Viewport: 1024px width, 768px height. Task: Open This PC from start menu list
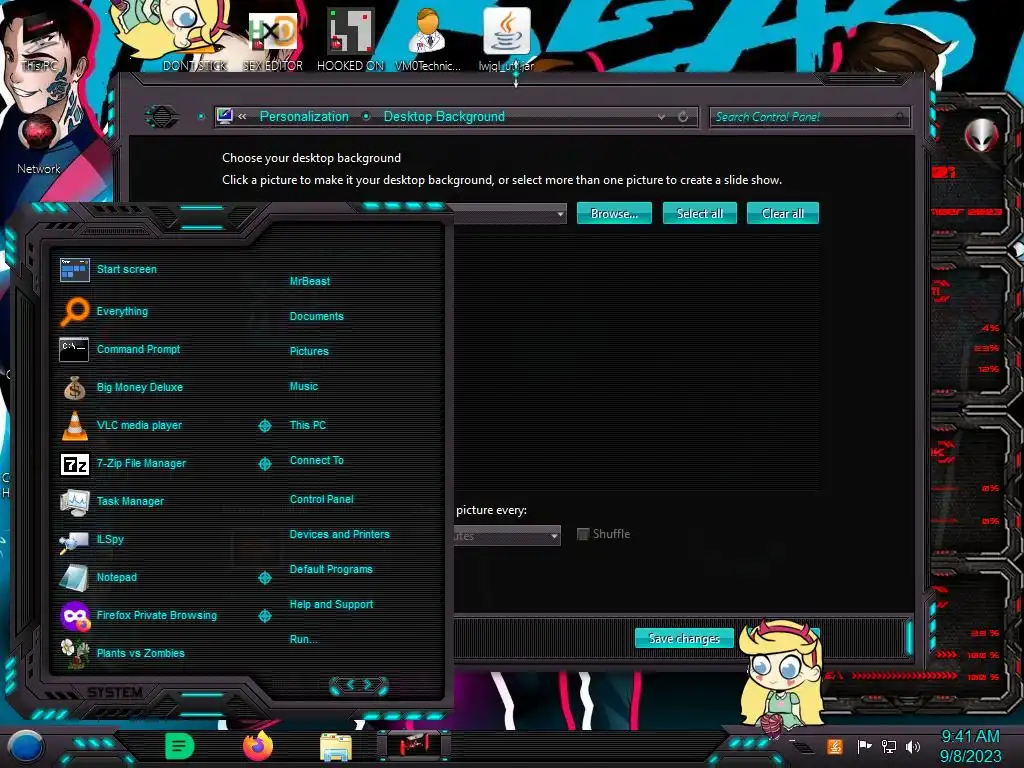click(x=308, y=424)
